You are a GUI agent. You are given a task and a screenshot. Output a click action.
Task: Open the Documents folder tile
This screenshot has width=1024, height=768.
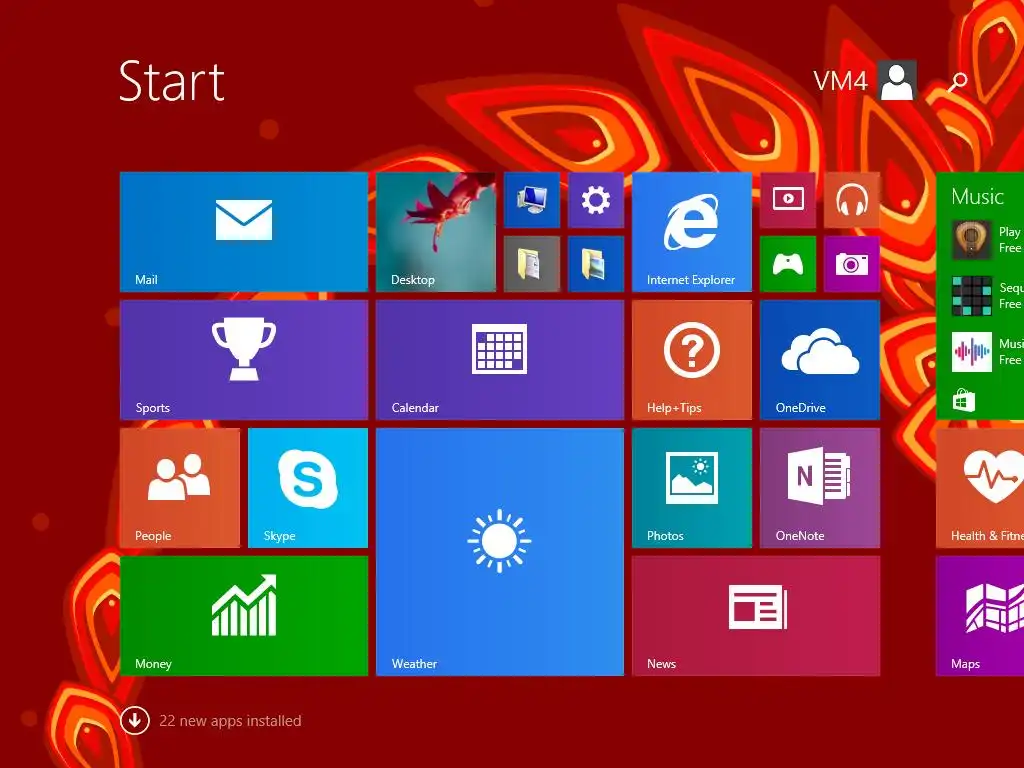tap(532, 264)
